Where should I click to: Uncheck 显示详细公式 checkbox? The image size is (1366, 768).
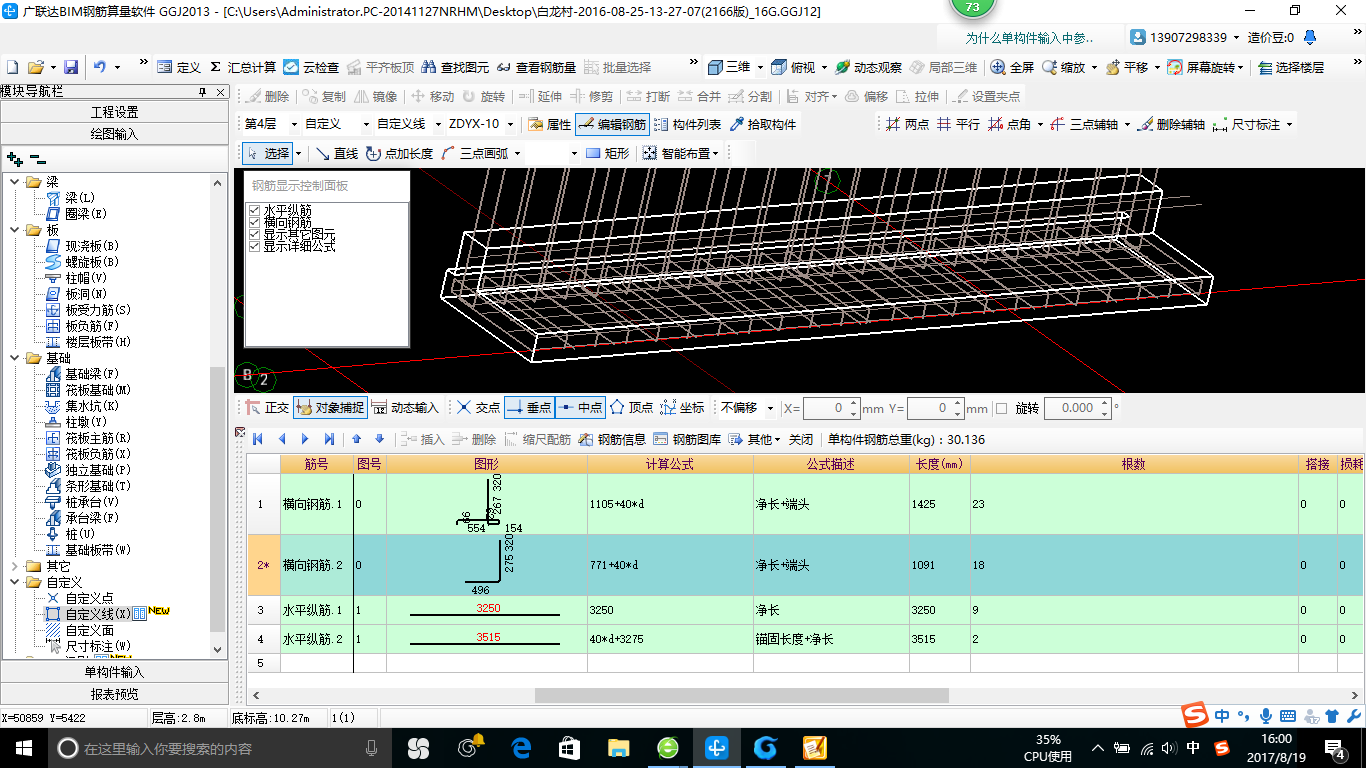pyautogui.click(x=255, y=246)
